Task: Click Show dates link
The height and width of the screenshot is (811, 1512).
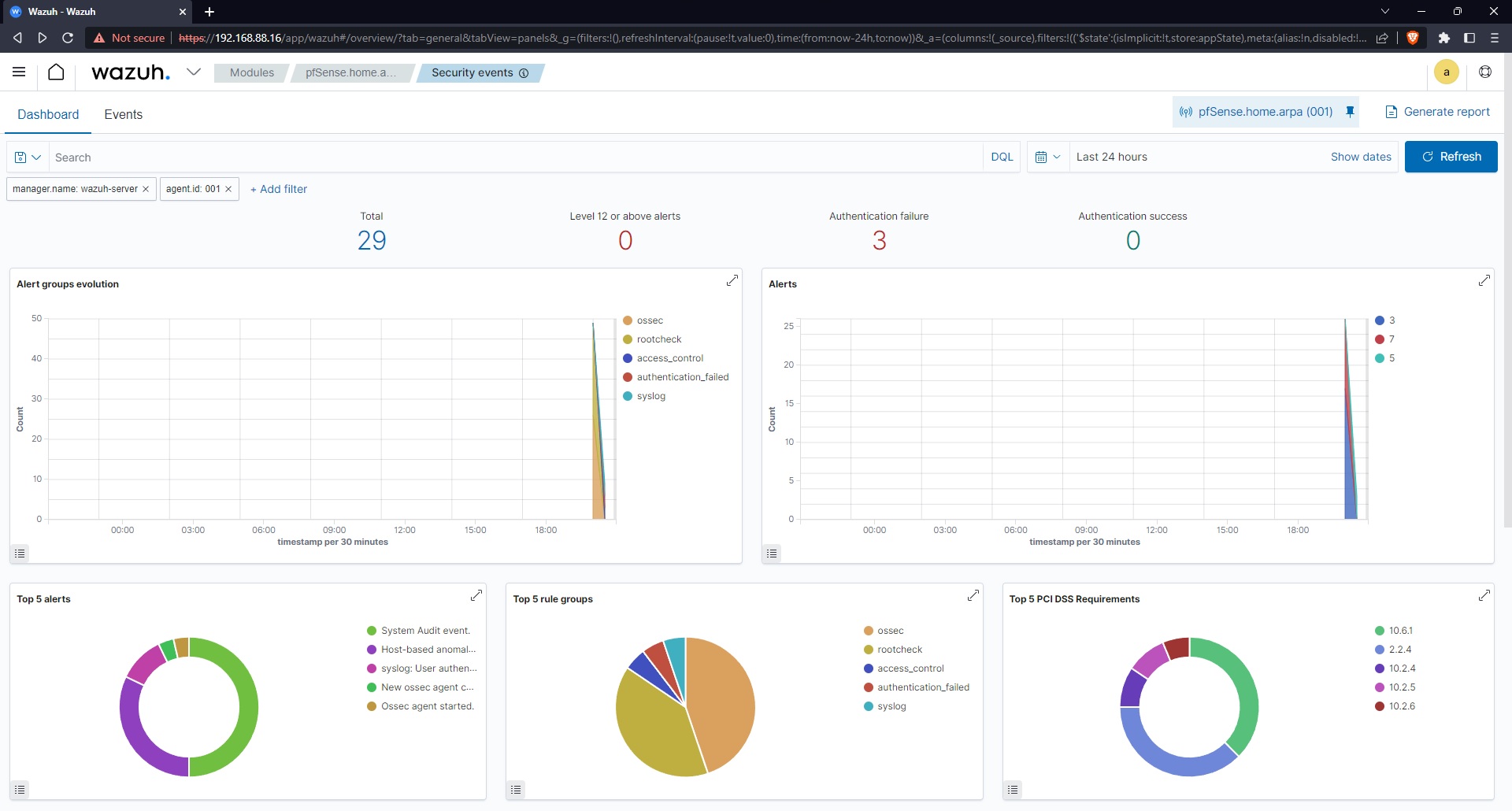Action: pos(1361,157)
